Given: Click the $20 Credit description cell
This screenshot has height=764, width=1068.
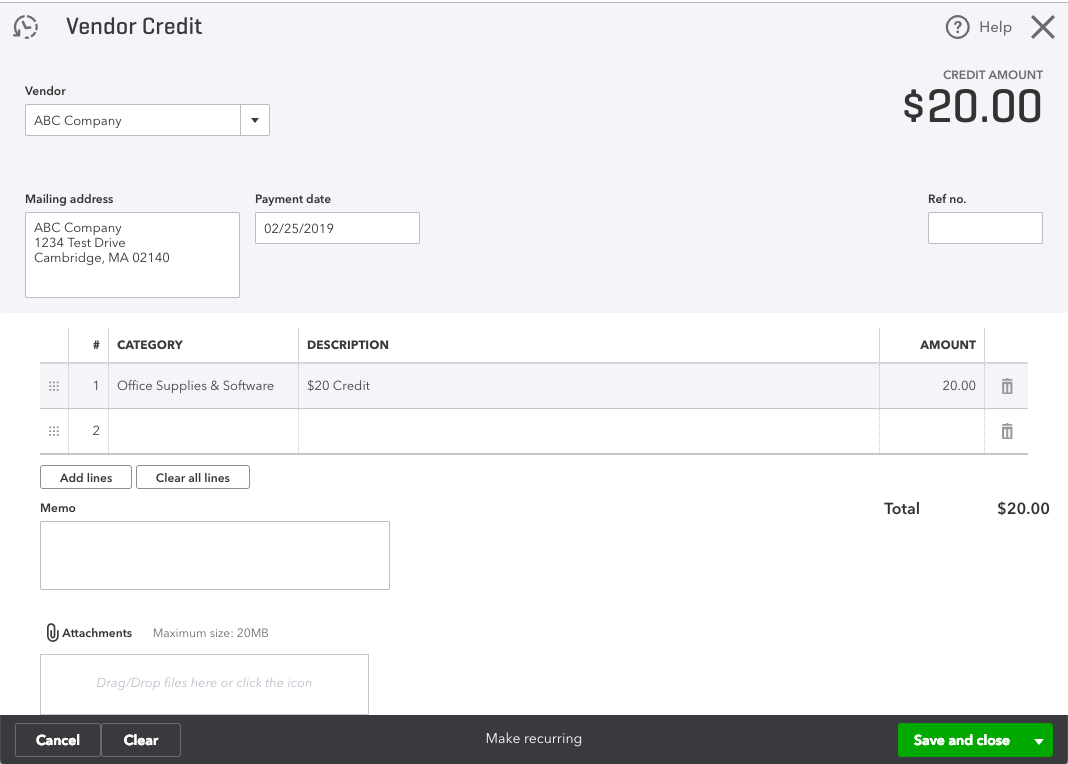Looking at the screenshot, I should coord(588,386).
